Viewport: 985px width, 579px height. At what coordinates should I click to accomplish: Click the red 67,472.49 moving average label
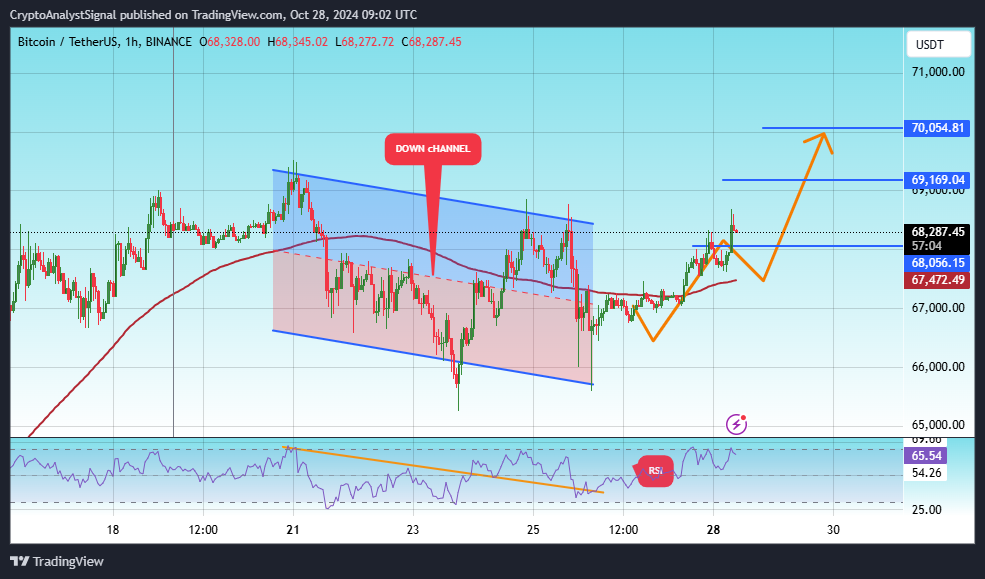(937, 279)
